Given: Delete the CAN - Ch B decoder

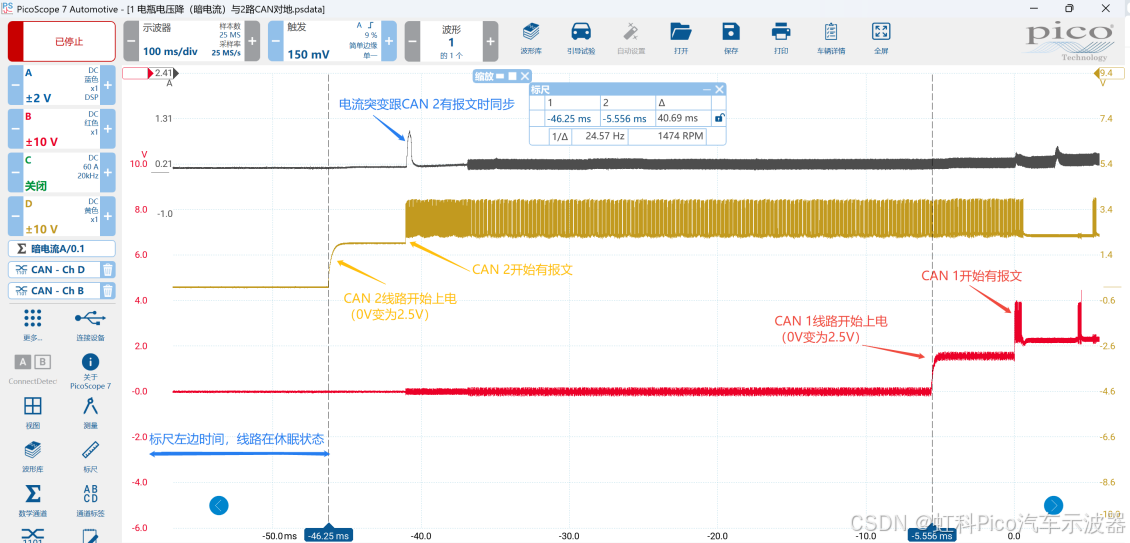Looking at the screenshot, I should (107, 291).
